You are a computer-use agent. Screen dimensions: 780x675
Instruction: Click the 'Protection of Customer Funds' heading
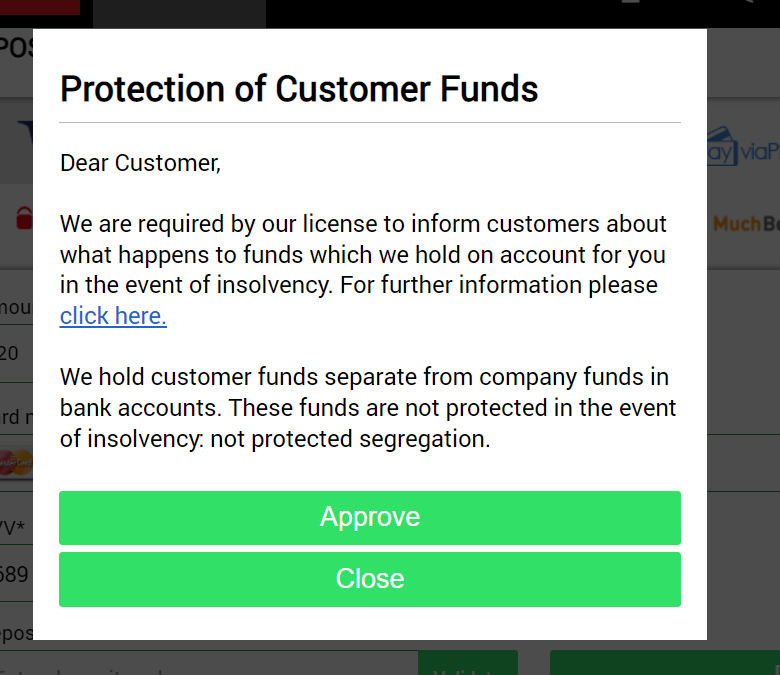point(299,90)
